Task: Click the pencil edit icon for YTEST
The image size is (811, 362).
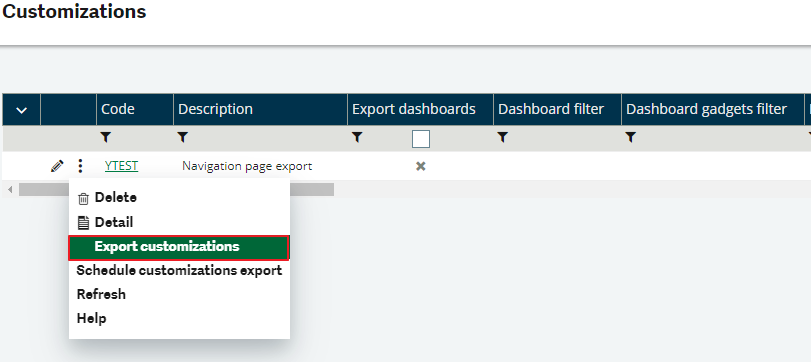Action: 57,166
